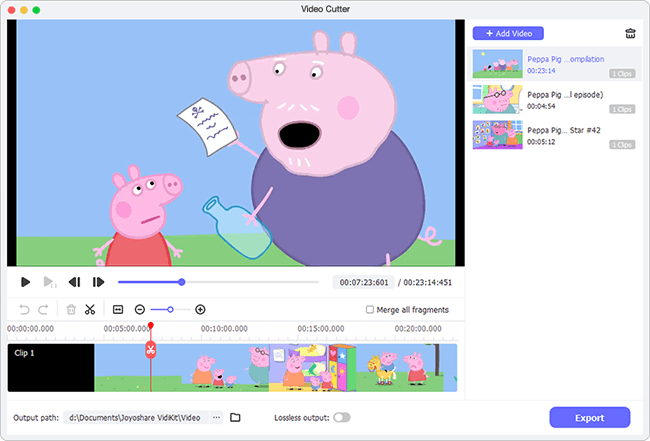Click the 00:15:00.000 ruler label
650x441 pixels.
pyautogui.click(x=321, y=329)
